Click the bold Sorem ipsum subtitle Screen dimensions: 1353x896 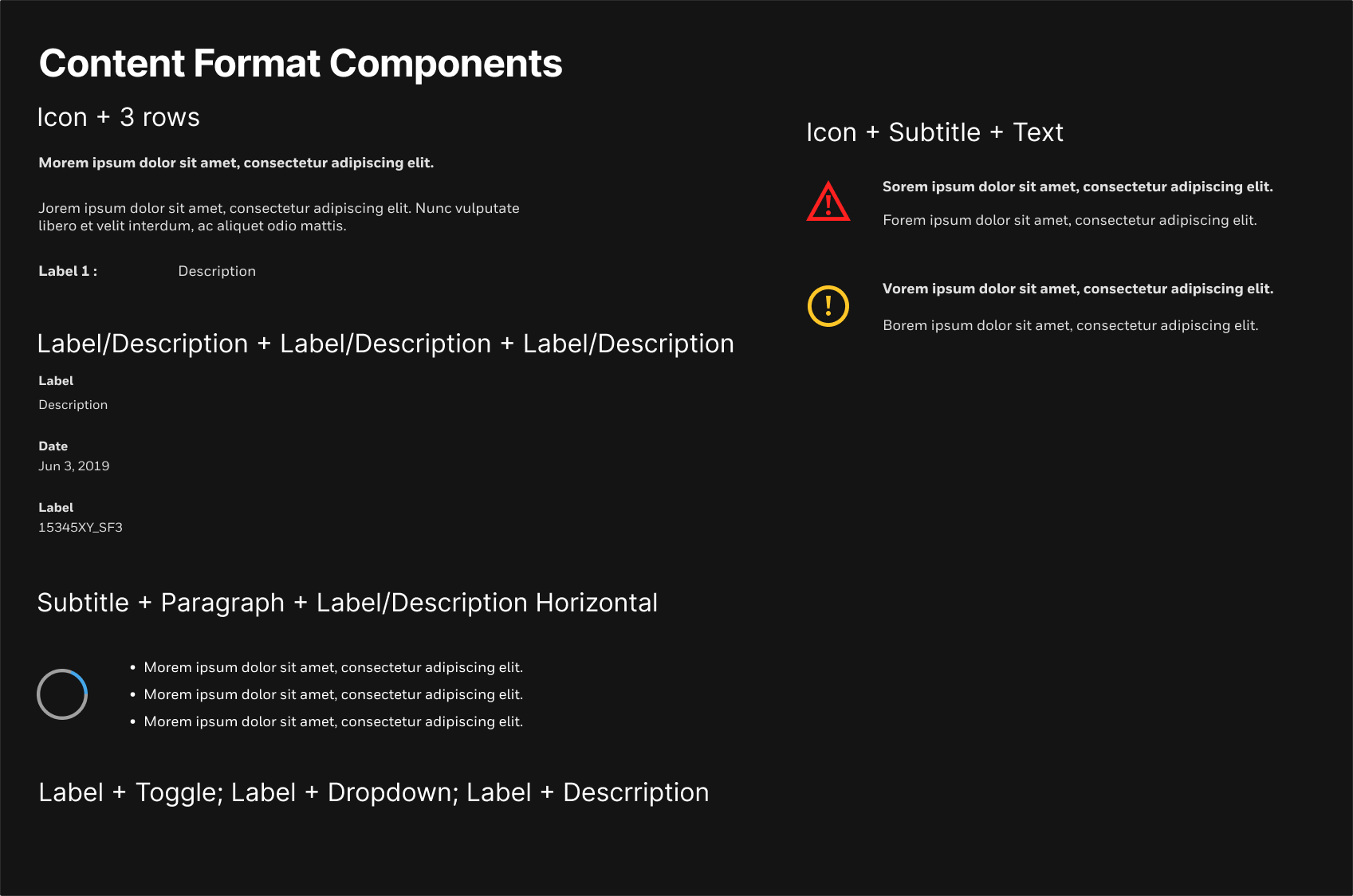pyautogui.click(x=1077, y=187)
